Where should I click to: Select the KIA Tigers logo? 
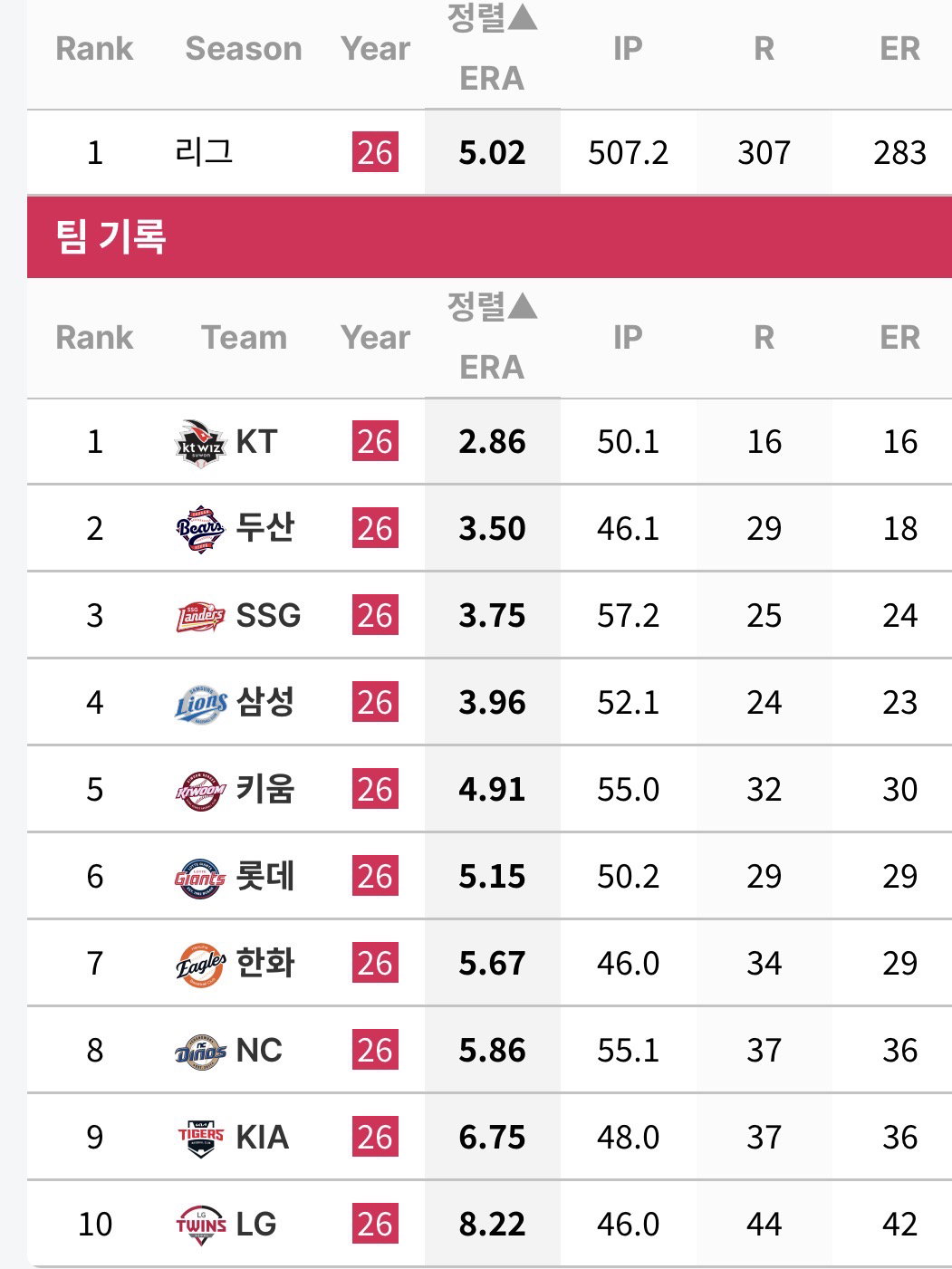pyautogui.click(x=200, y=1138)
